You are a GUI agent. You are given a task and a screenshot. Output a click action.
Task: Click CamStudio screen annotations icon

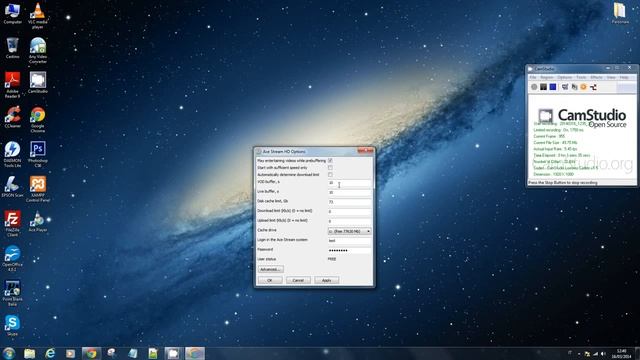click(x=574, y=87)
